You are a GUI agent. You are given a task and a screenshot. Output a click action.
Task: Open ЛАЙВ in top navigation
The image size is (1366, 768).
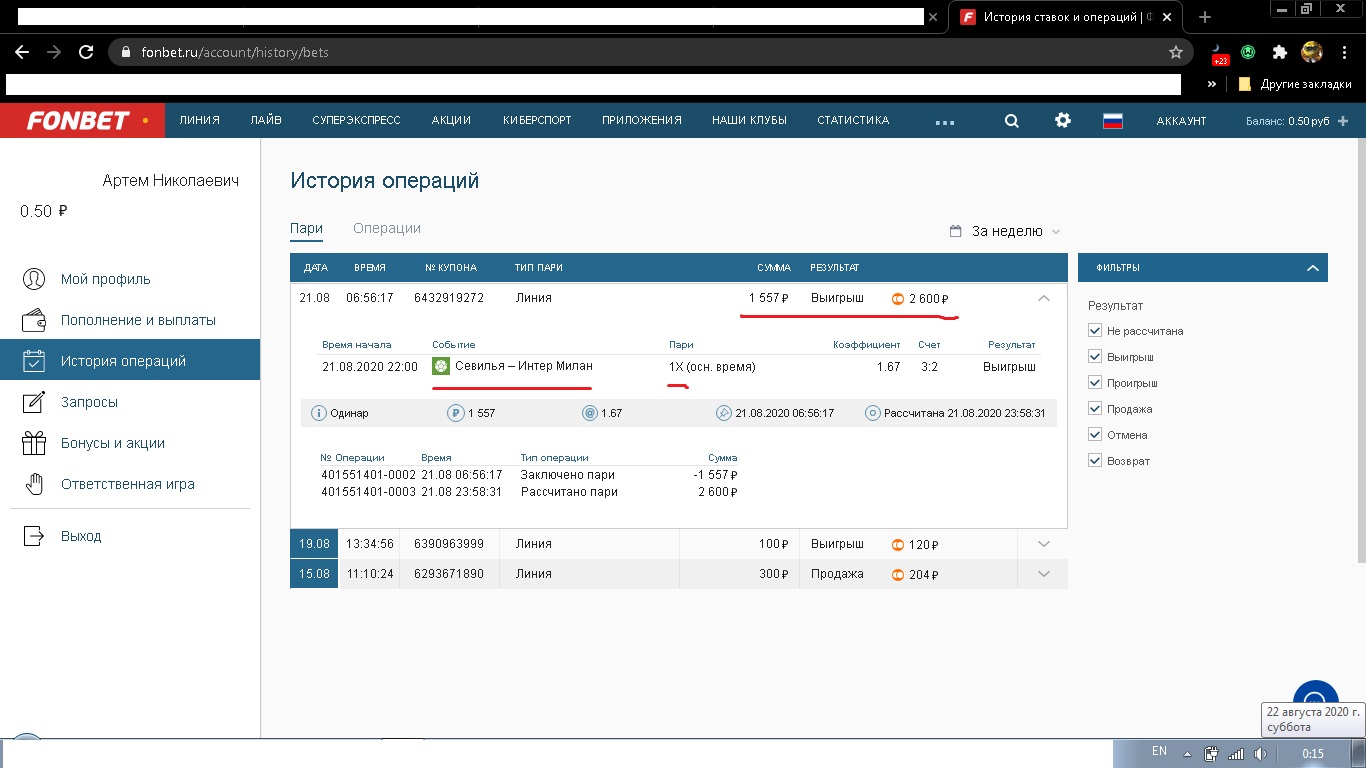point(266,120)
